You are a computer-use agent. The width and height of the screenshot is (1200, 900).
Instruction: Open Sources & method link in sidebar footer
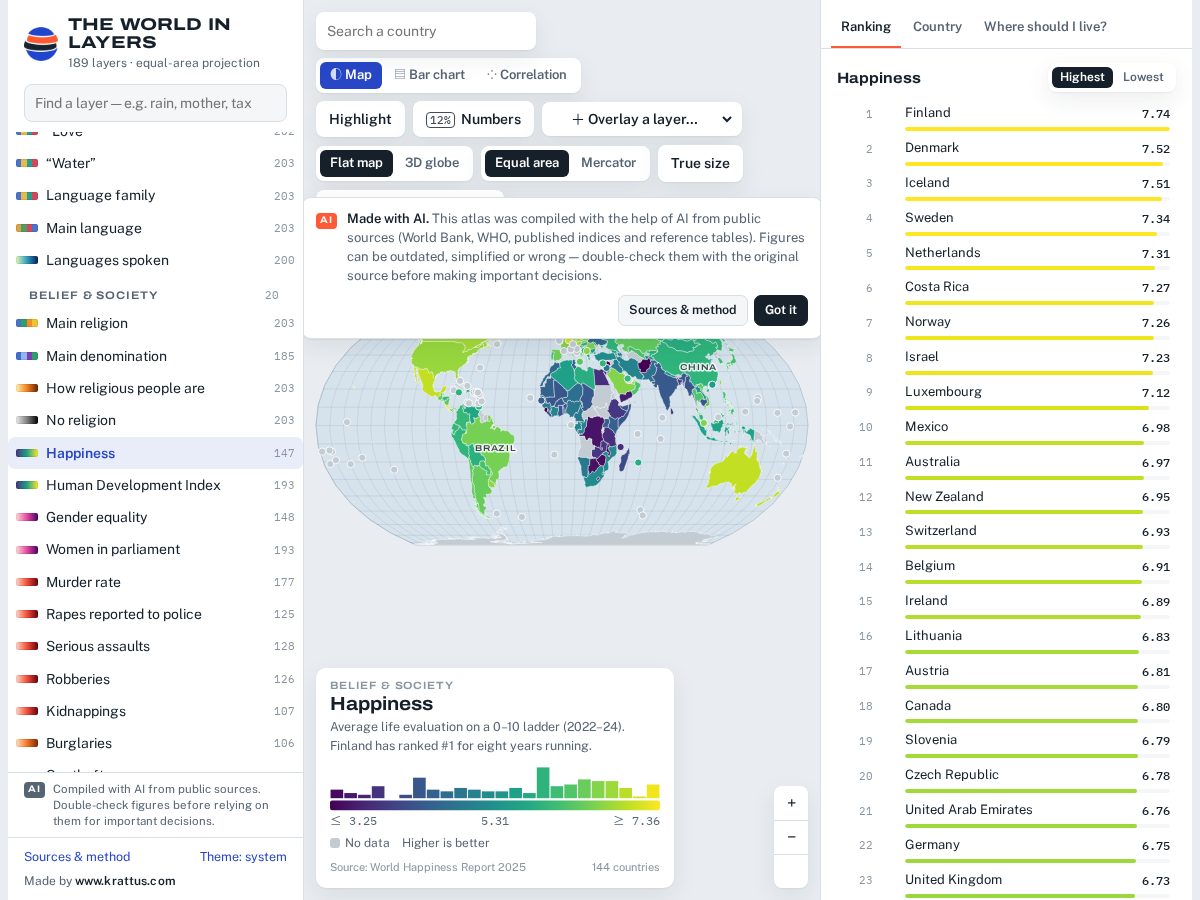(77, 857)
